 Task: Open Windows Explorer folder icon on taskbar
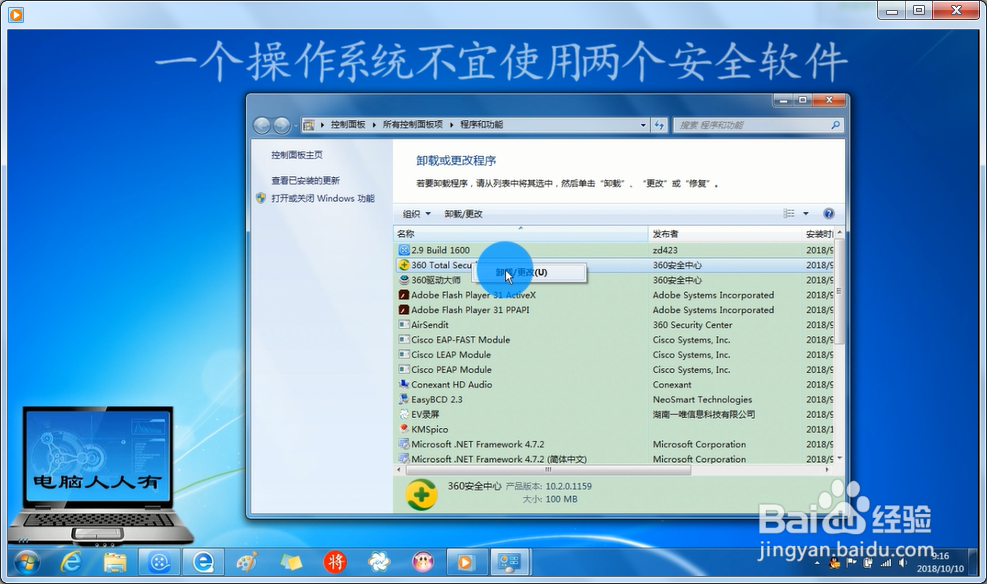pyautogui.click(x=115, y=562)
